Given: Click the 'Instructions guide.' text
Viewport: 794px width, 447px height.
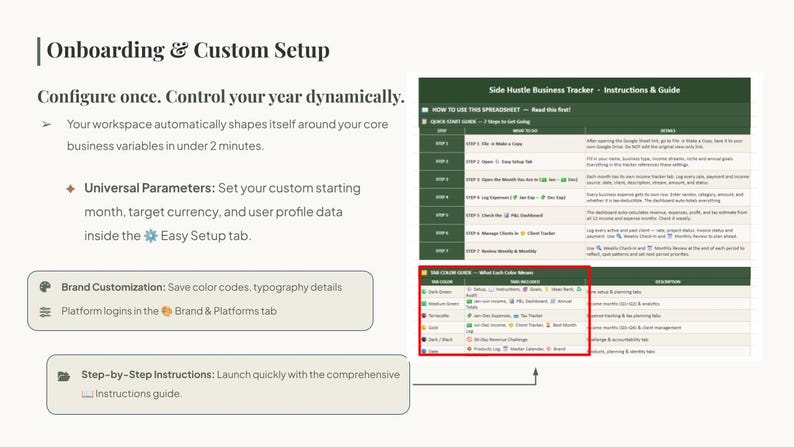Looking at the screenshot, I should [x=139, y=394].
